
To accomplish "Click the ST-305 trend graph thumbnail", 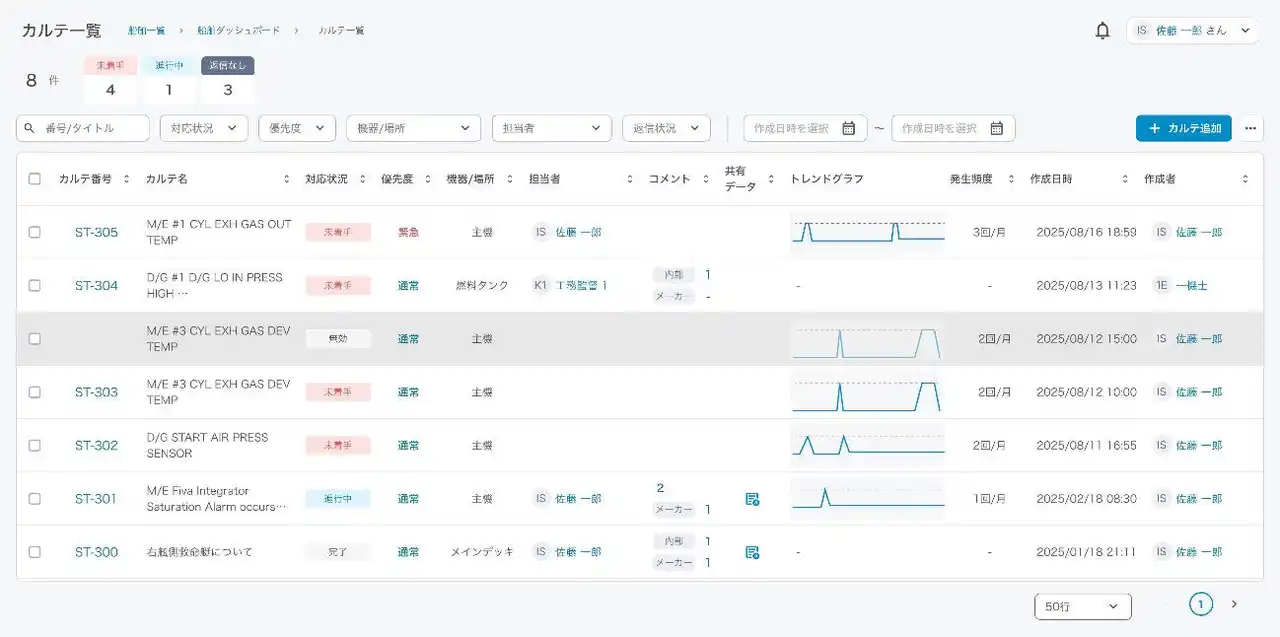I will coord(867,230).
